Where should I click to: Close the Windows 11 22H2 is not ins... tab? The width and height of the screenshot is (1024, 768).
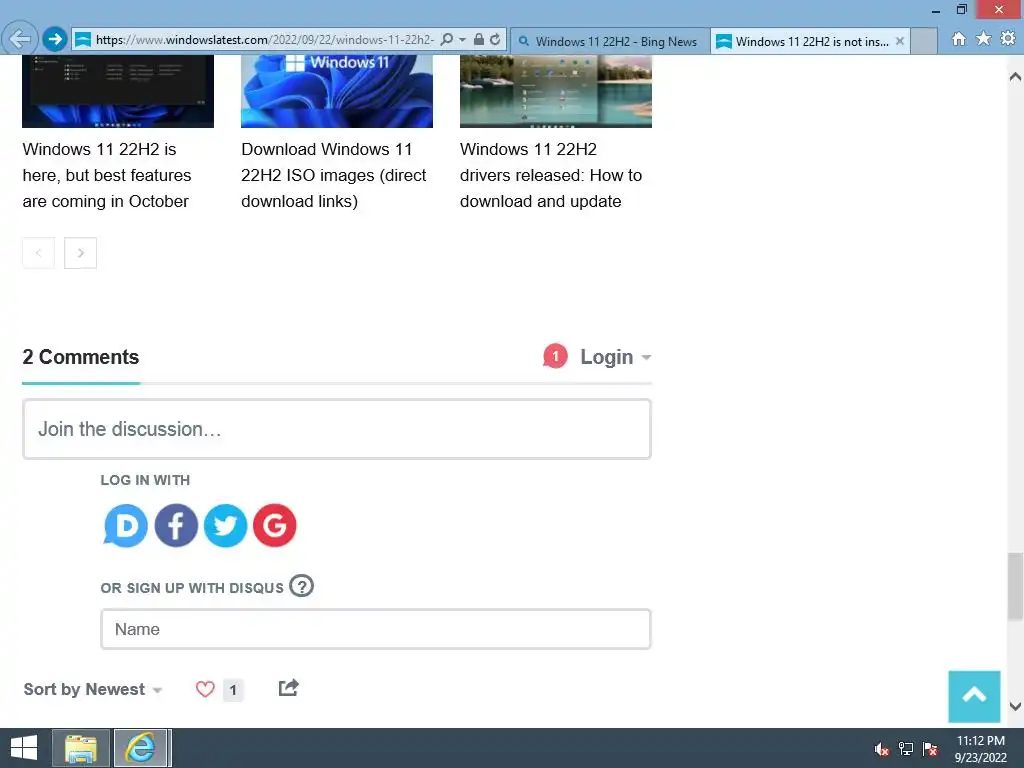(900, 41)
